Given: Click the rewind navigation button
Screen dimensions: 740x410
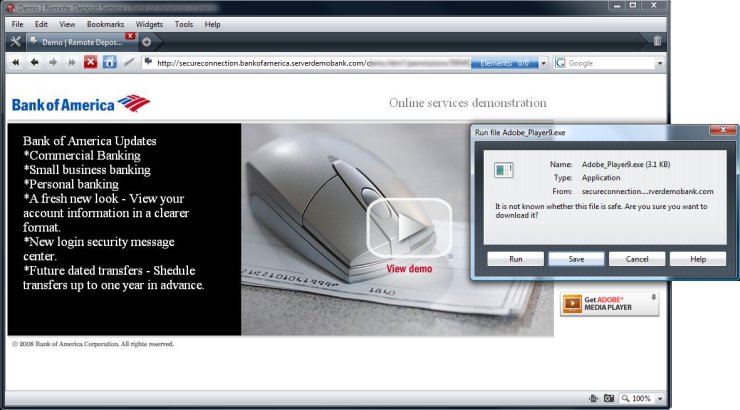Looking at the screenshot, I should point(17,62).
